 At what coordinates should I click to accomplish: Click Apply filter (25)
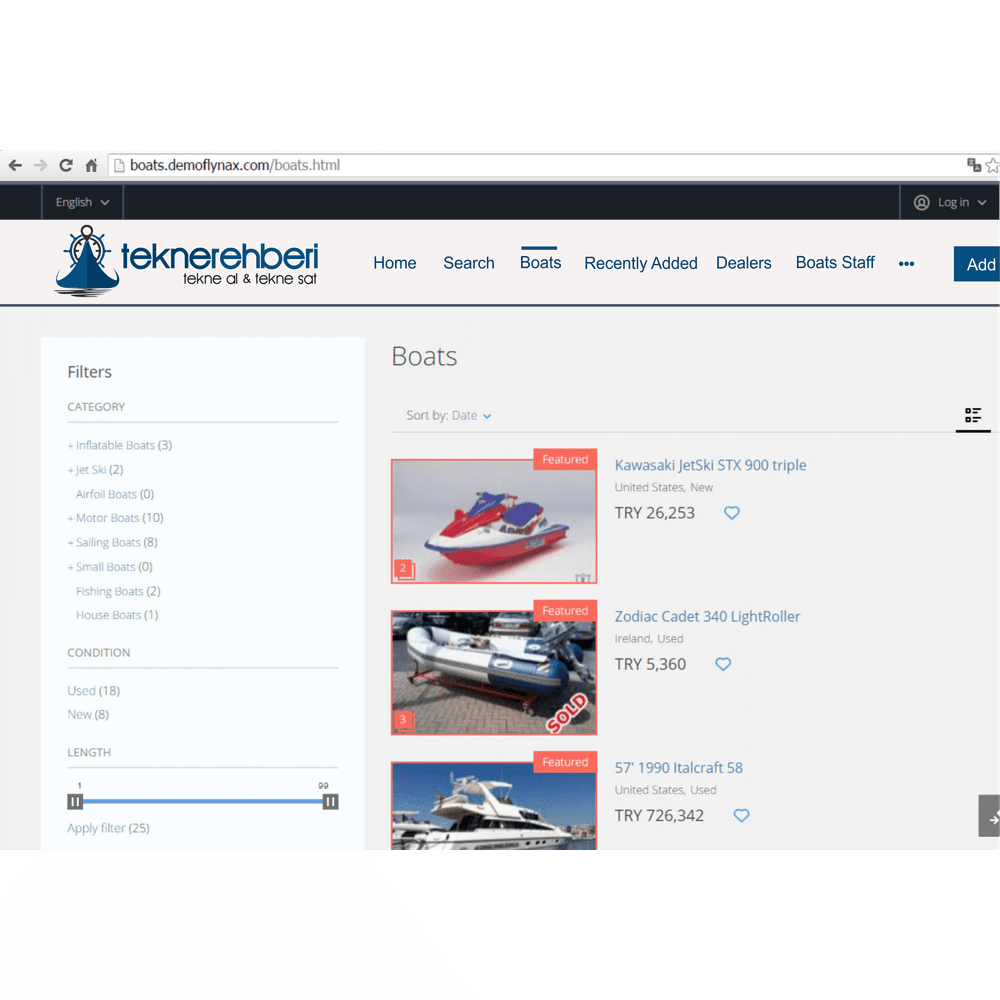tap(108, 828)
